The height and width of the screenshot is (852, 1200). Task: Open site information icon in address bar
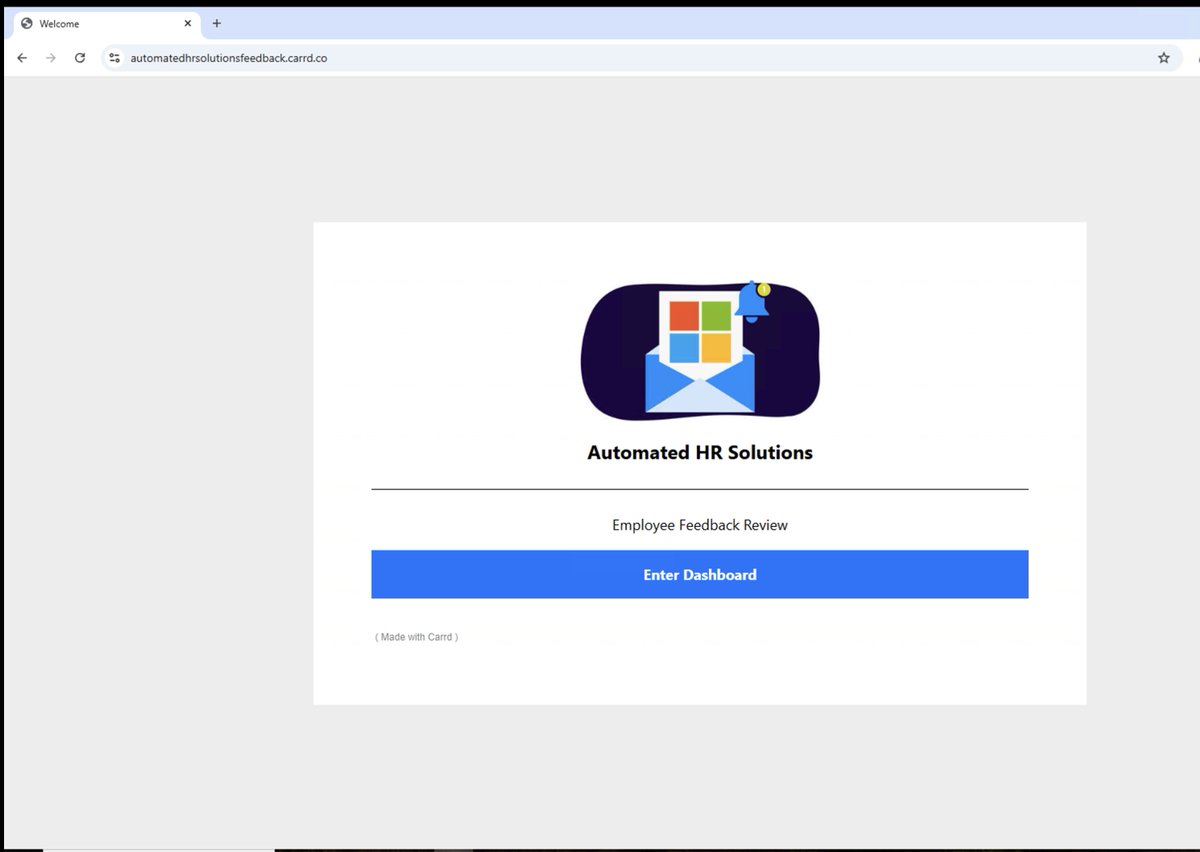115,58
